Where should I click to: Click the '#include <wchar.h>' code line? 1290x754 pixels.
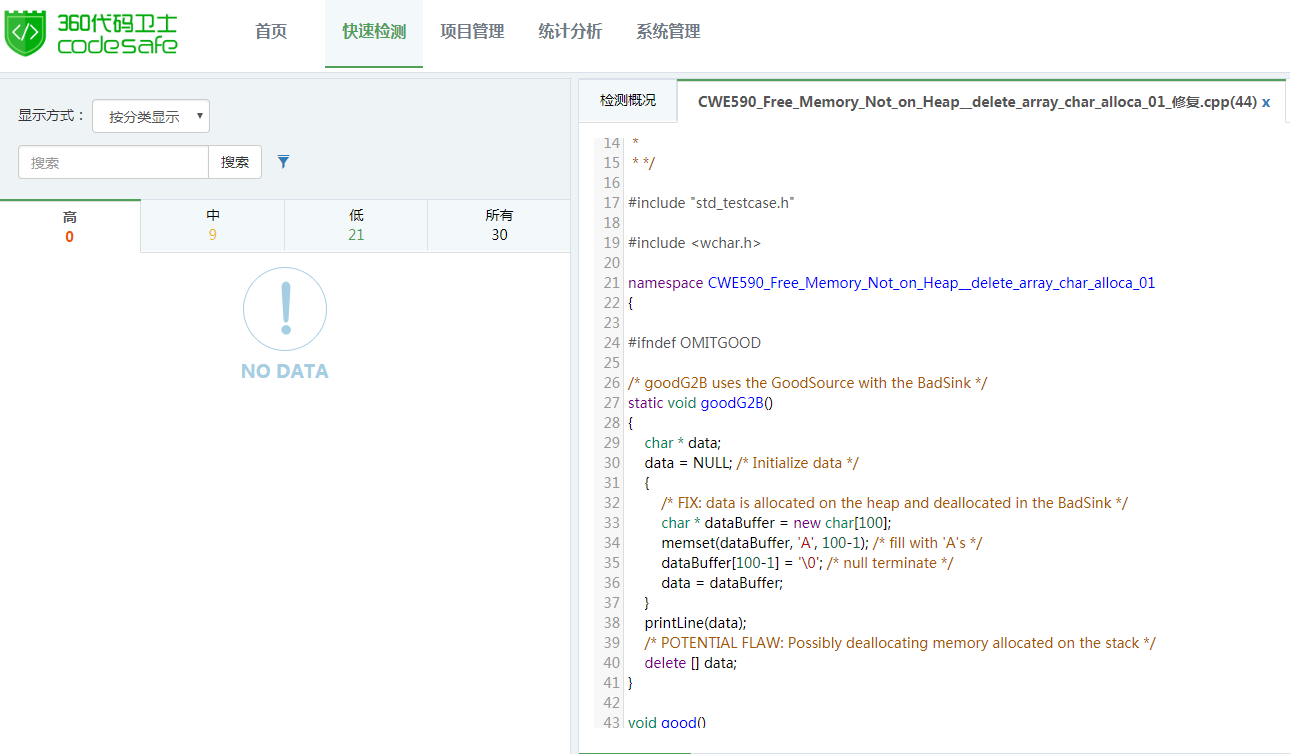(695, 243)
